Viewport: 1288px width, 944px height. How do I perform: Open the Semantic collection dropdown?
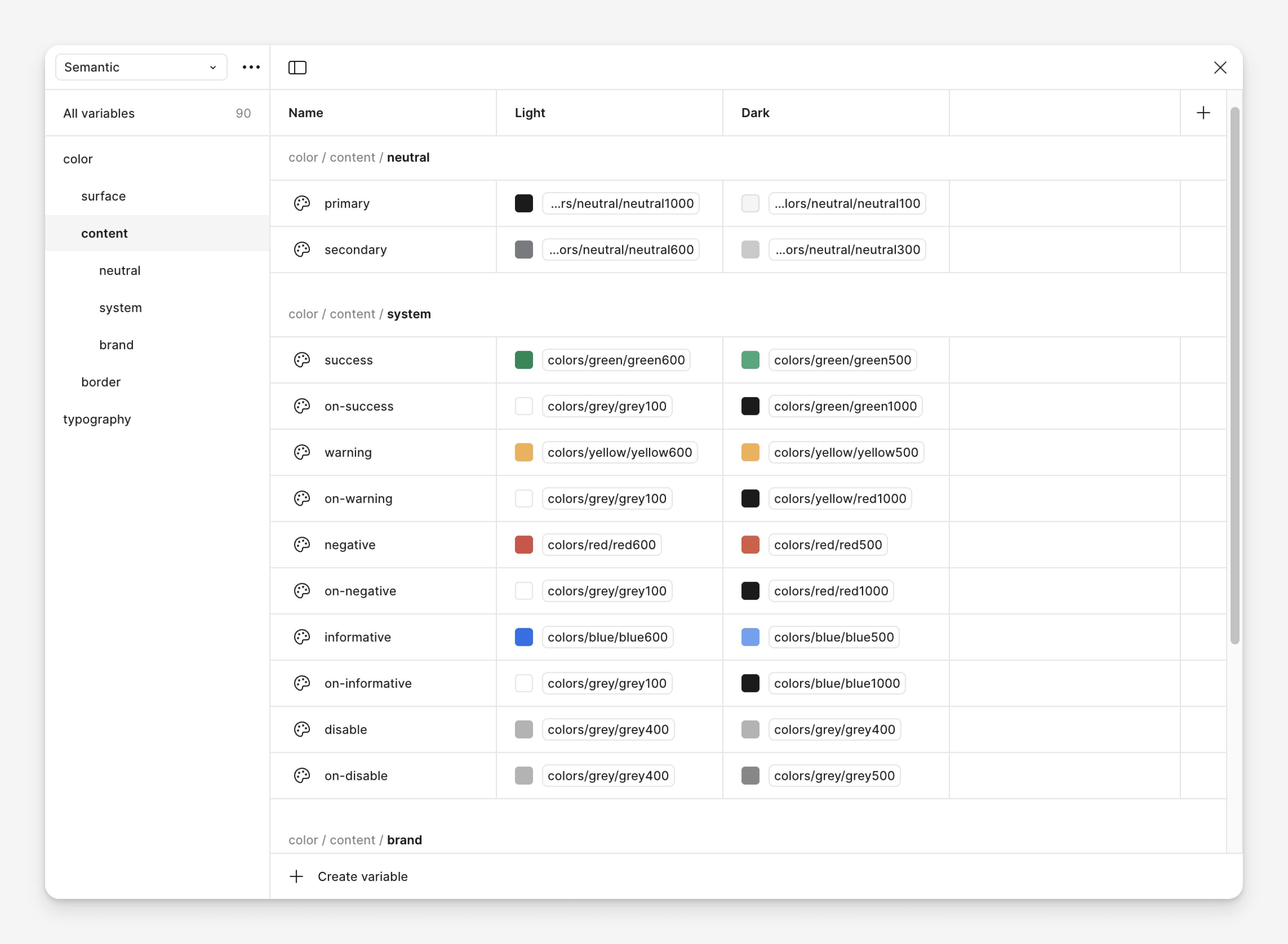[140, 68]
